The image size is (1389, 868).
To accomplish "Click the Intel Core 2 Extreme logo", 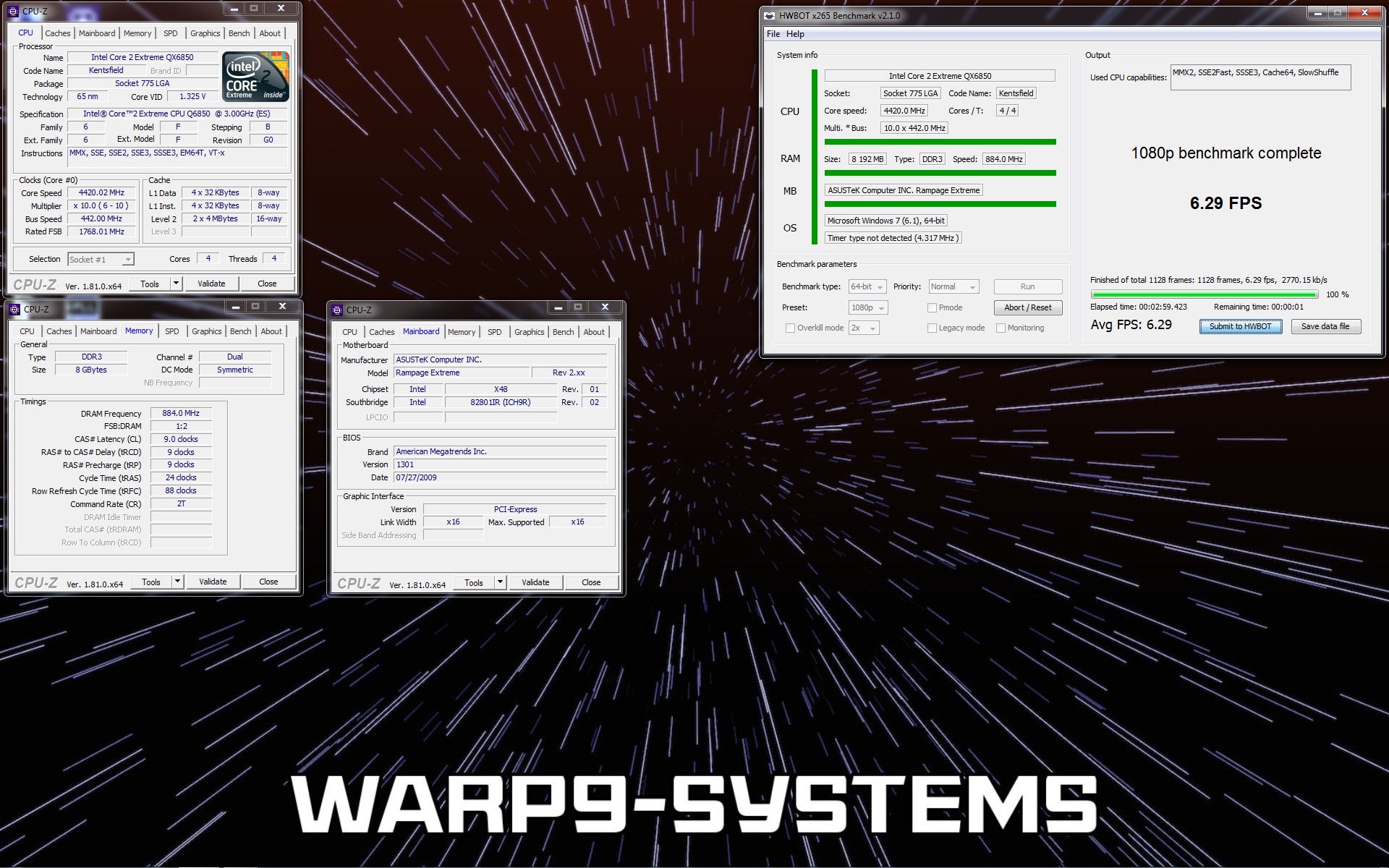I will click(255, 76).
